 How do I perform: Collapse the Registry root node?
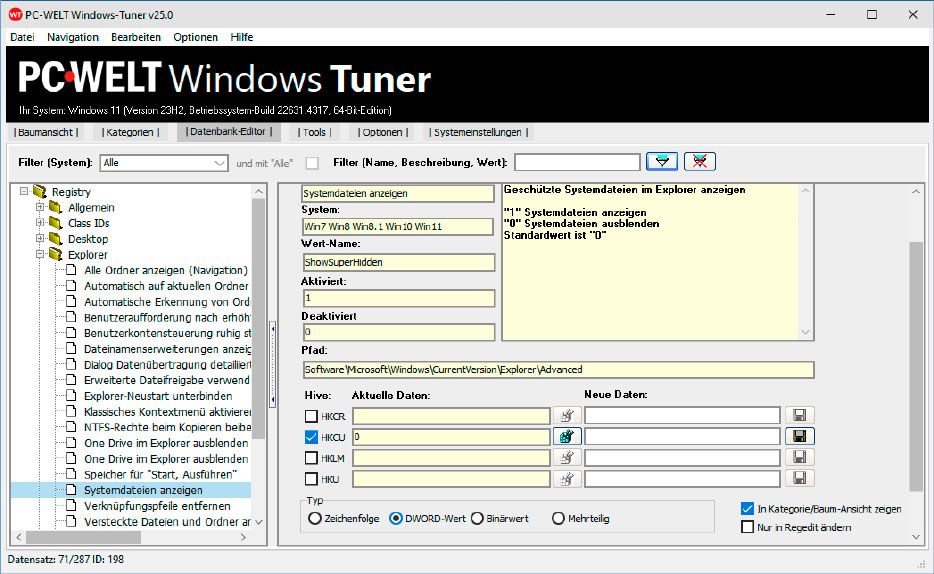point(24,191)
